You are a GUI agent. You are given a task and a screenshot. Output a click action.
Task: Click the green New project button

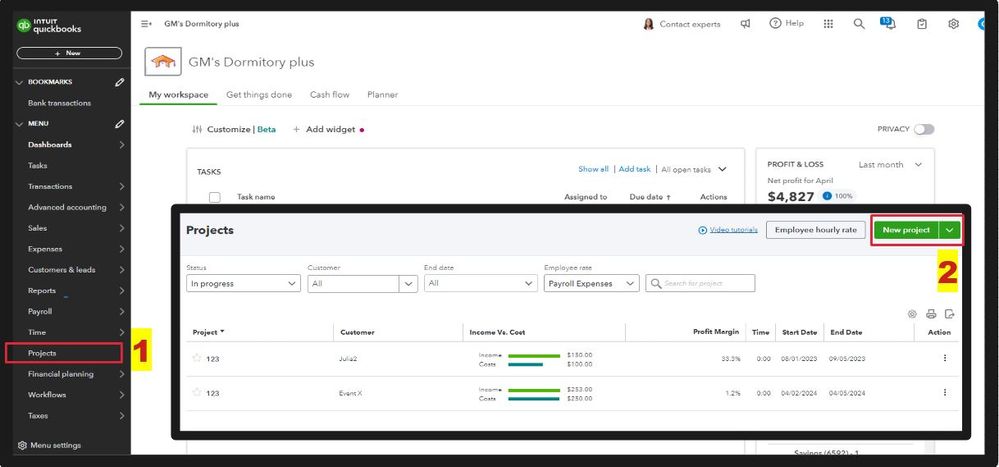point(906,230)
